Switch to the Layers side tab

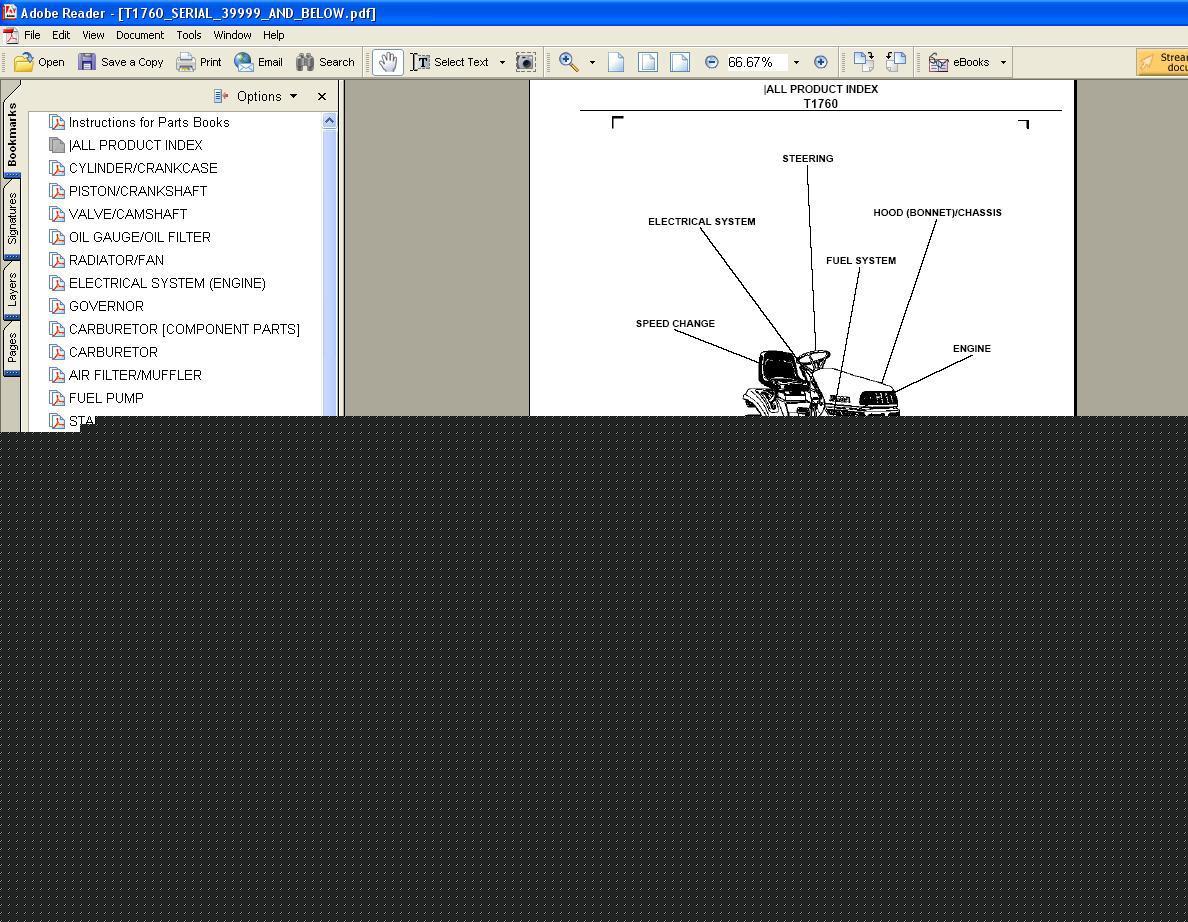pos(11,289)
